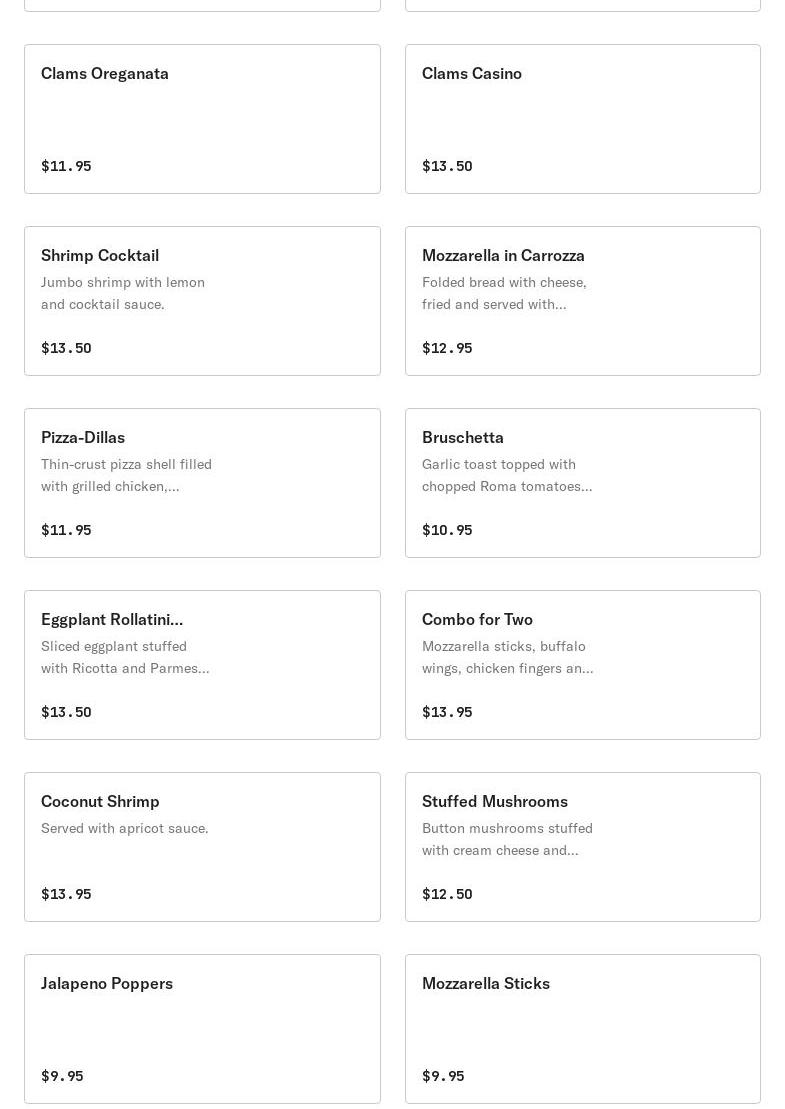
Task: Click the $13.95 price on Combo for Two
Action: [447, 712]
